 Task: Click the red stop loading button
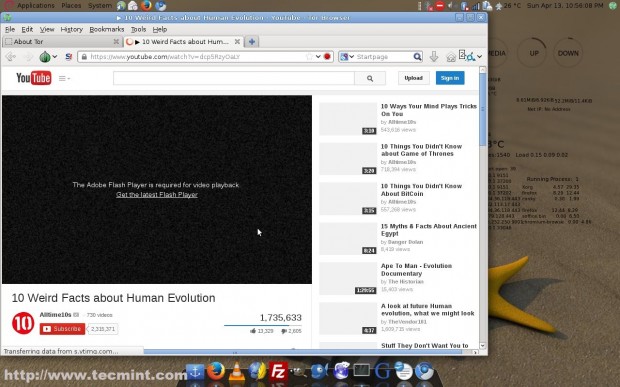tap(327, 57)
